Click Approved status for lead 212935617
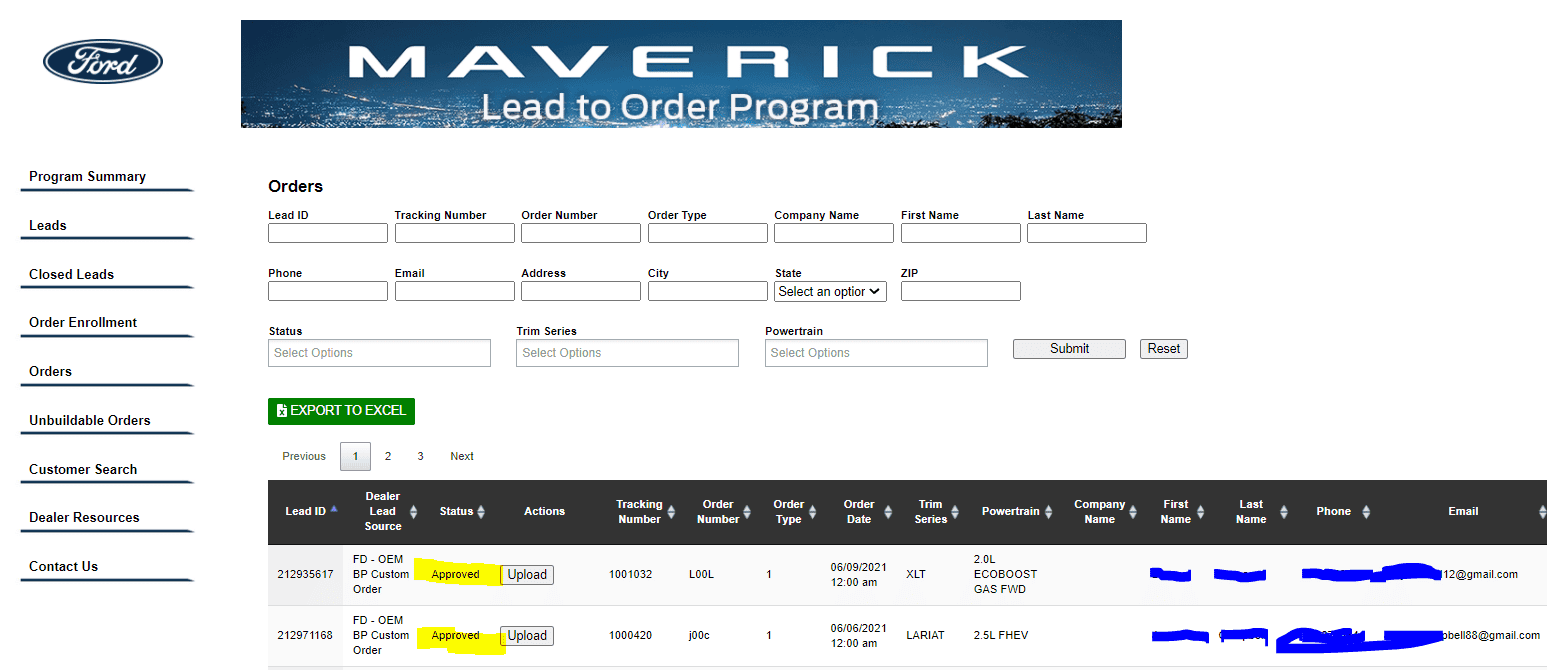Screen dimensions: 1547x670 (455, 575)
